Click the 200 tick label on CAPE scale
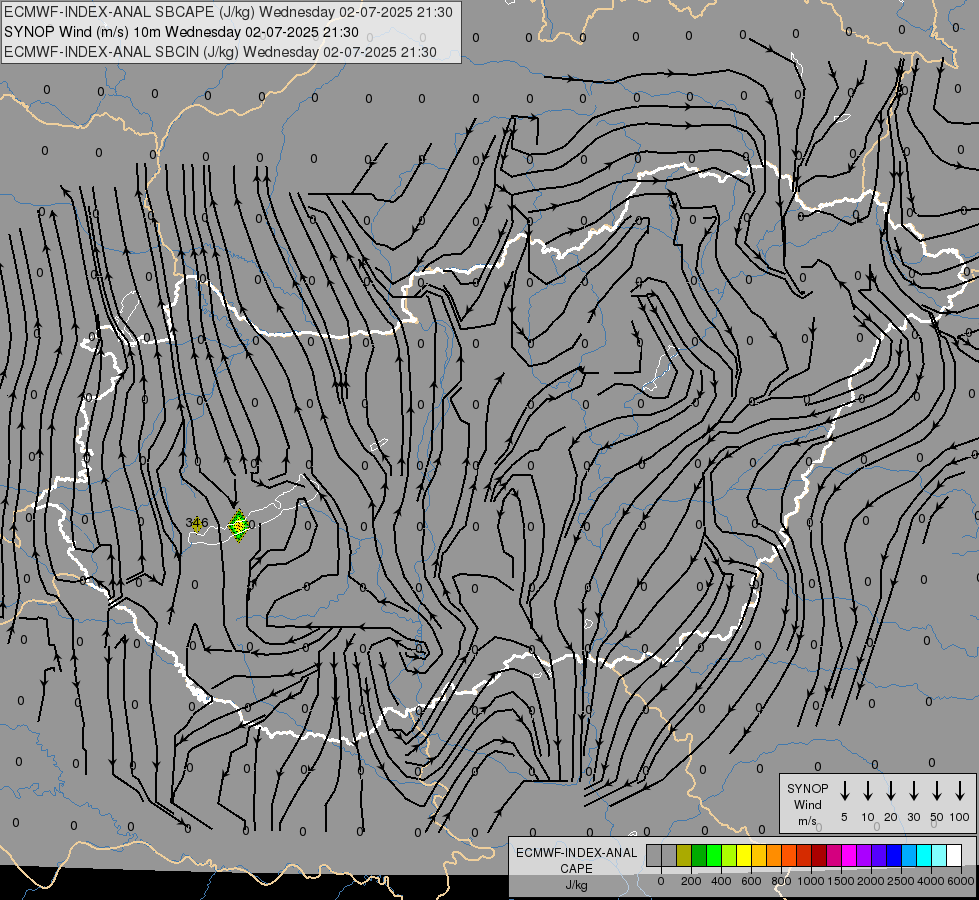Screen dimensions: 979x900 coord(691,881)
